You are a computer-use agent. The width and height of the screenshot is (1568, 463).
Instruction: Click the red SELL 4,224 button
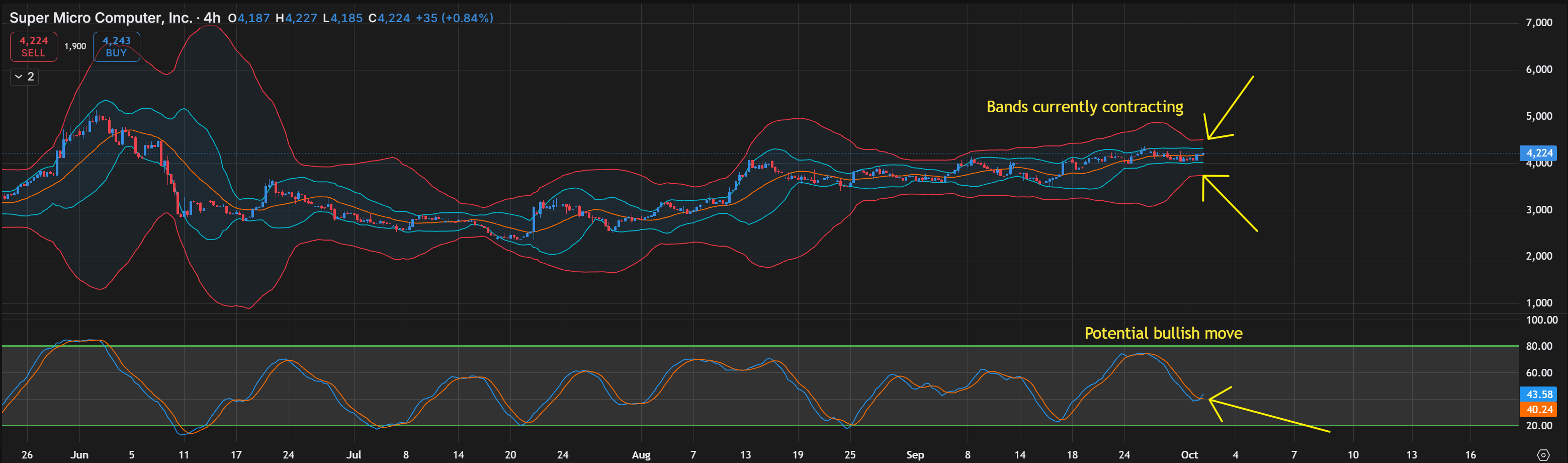[x=34, y=46]
